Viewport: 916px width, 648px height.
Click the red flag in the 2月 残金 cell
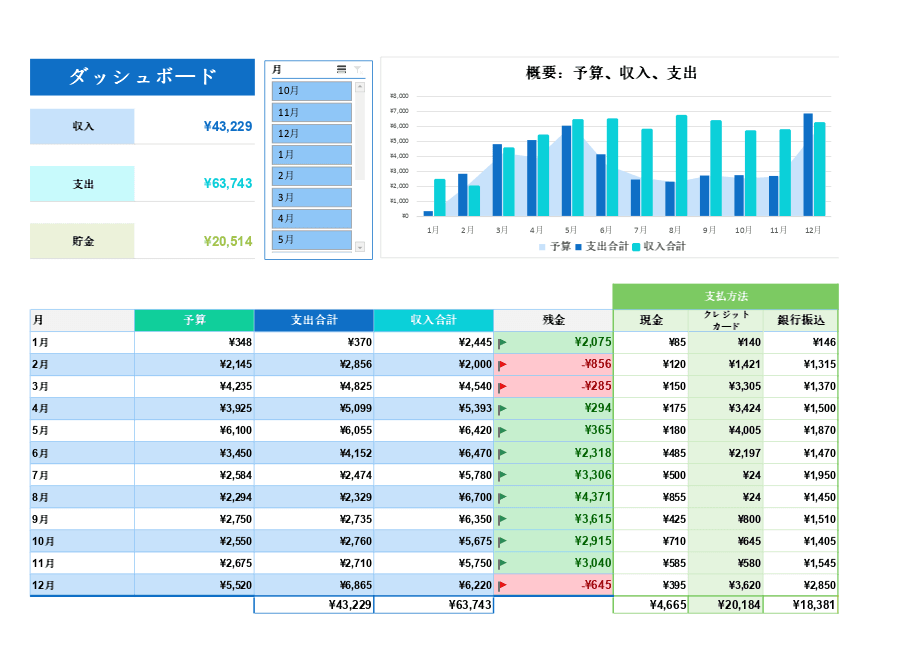(x=502, y=365)
